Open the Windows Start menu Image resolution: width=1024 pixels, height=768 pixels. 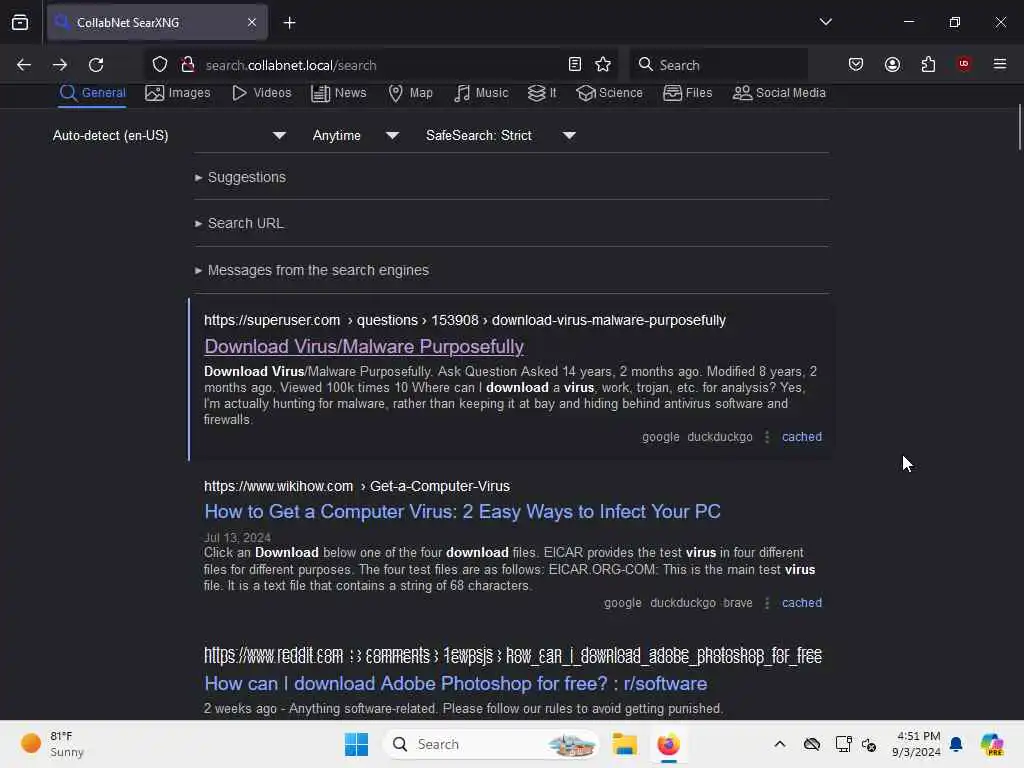pos(356,744)
